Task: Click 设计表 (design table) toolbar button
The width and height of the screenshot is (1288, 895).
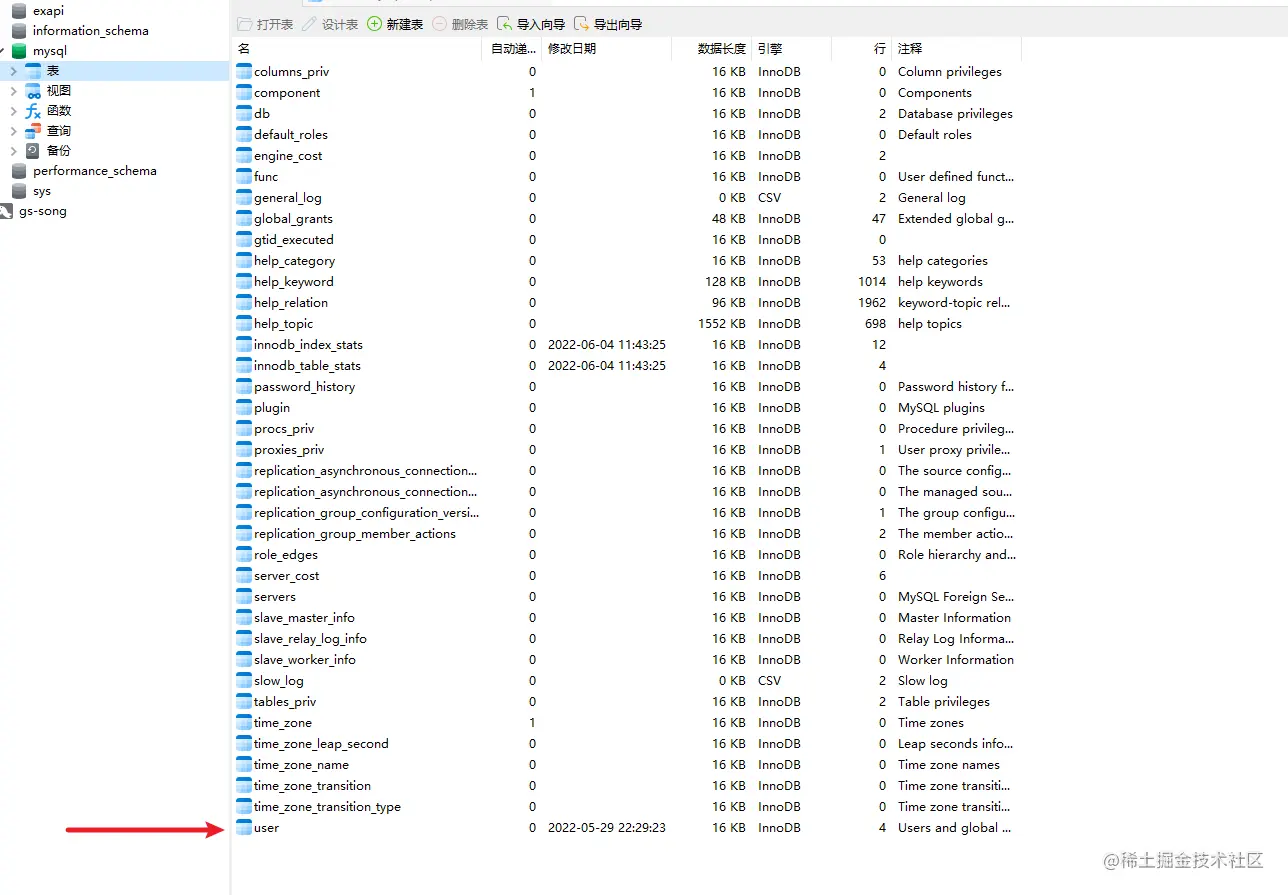Action: (x=330, y=24)
